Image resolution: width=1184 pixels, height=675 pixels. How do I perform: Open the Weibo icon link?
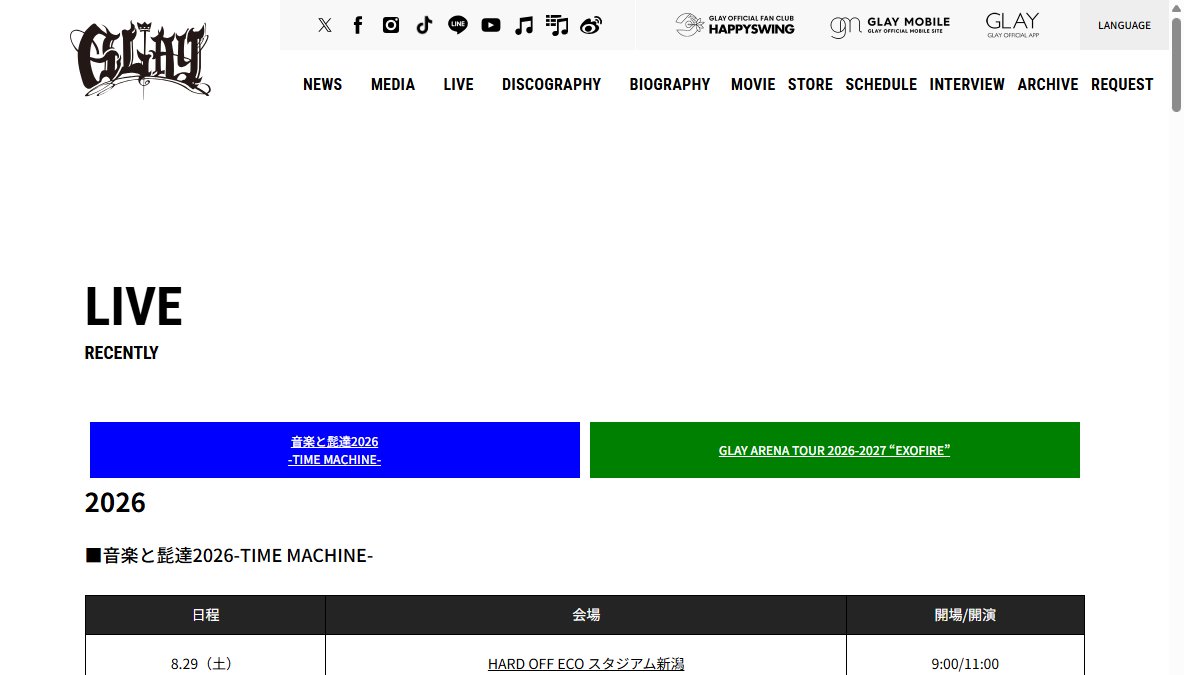click(x=590, y=26)
